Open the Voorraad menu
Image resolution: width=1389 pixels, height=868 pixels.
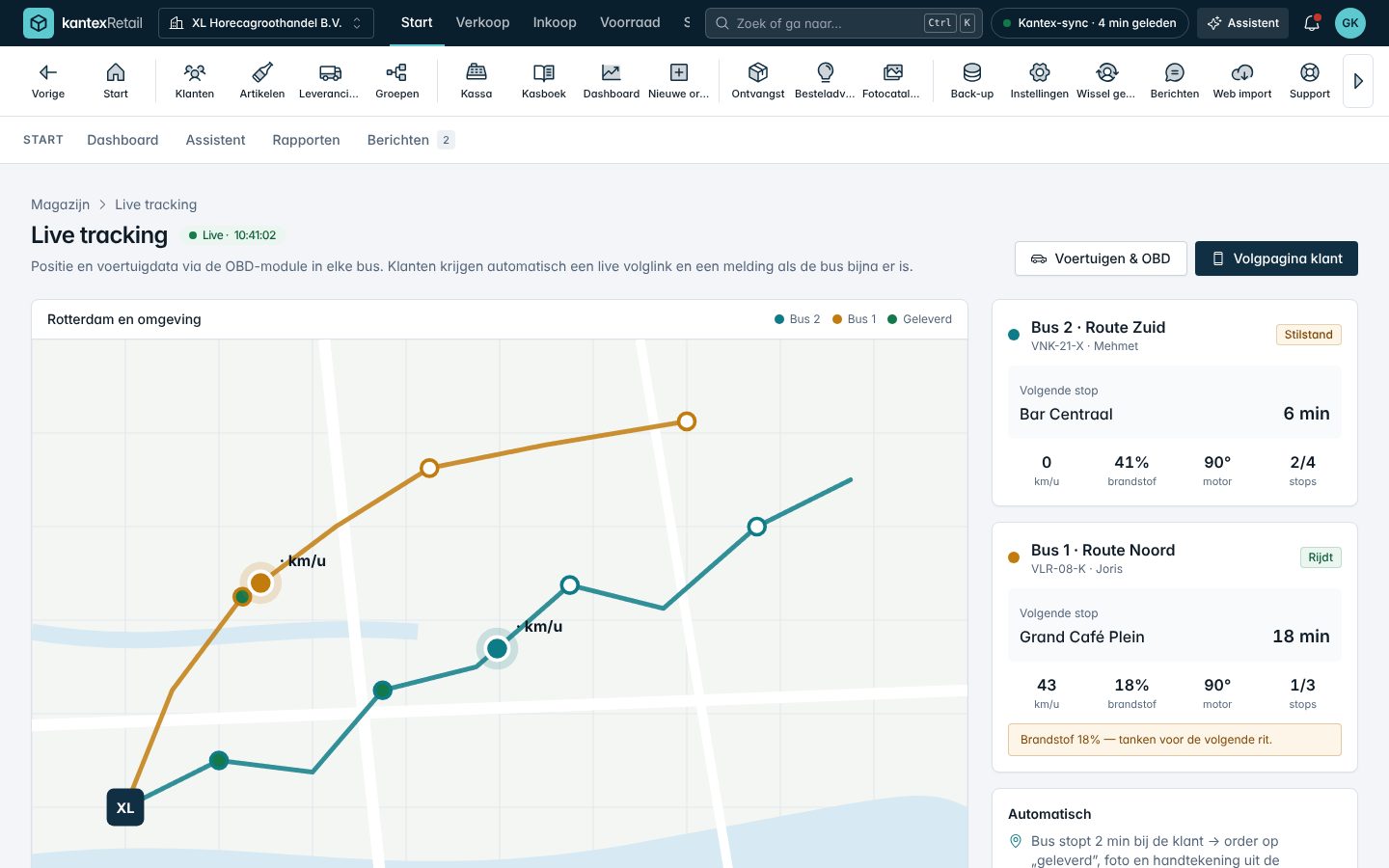(630, 22)
